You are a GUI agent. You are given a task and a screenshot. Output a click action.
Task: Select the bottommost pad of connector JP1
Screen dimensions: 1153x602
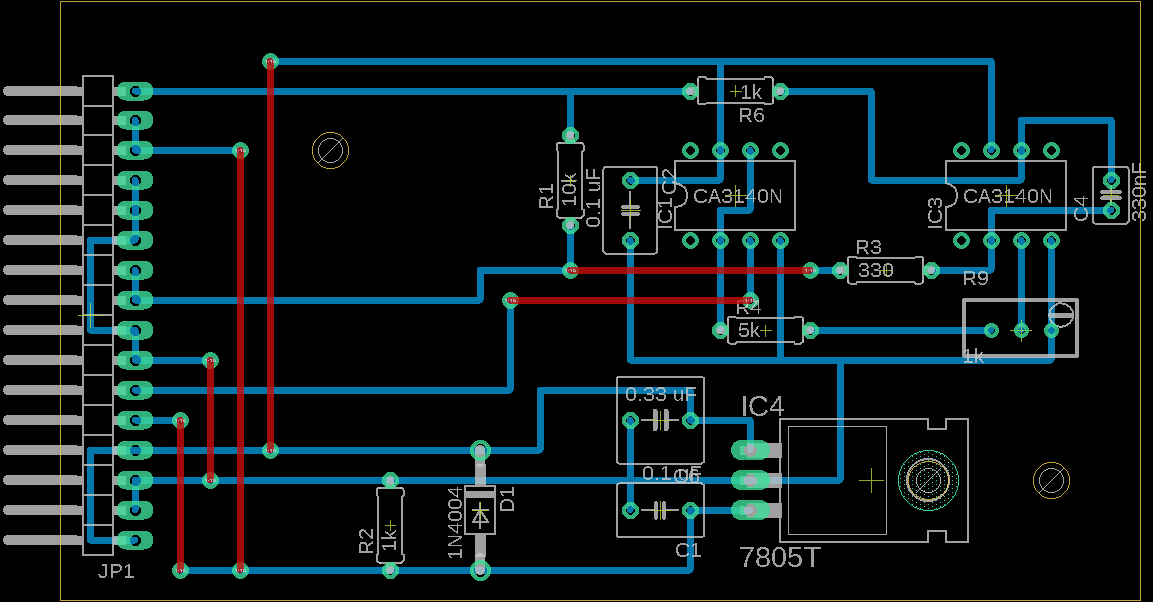point(135,540)
